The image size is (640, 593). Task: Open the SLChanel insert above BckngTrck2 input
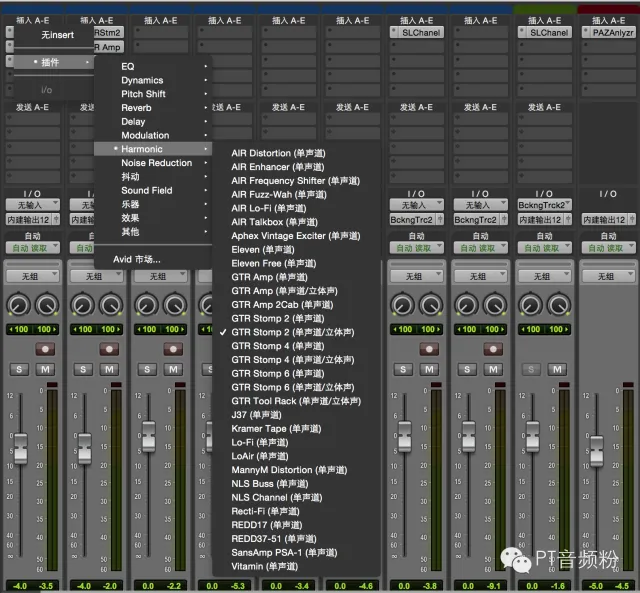[x=544, y=32]
